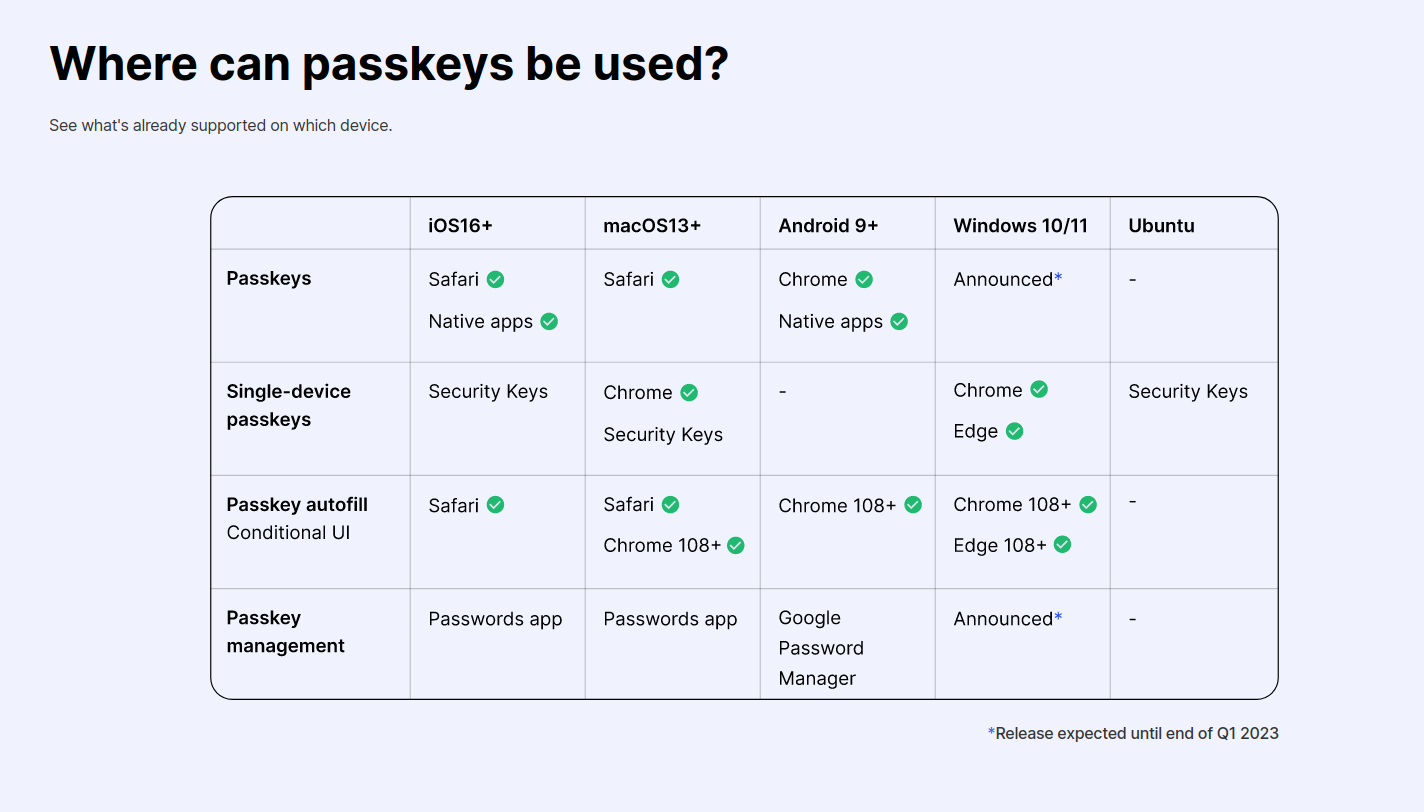Viewport: 1424px width, 812px height.
Task: Click the blue asterisk after Announced in Passkeys row
Action: click(1058, 279)
